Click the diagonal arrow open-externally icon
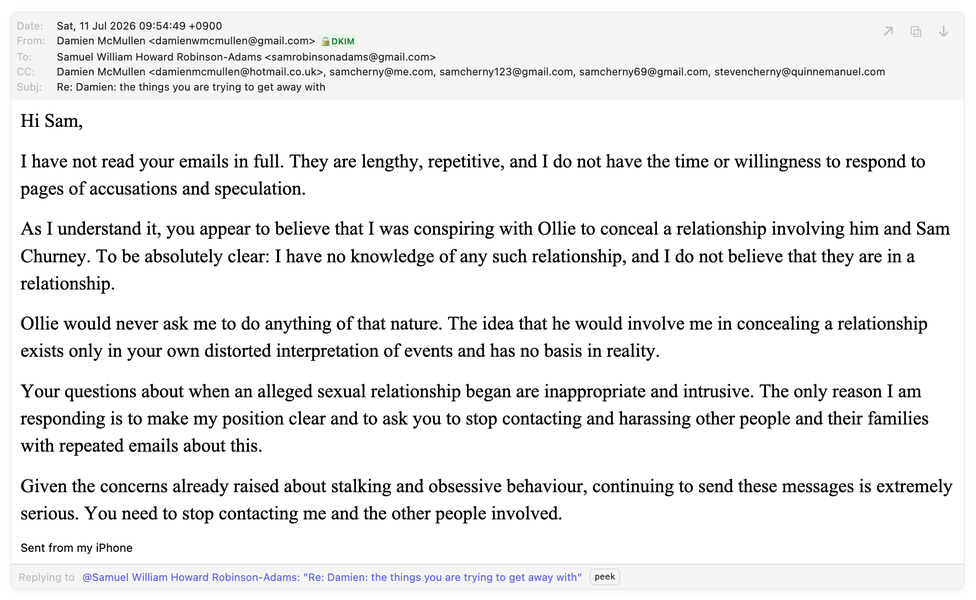This screenshot has height=600, width=976. point(888,31)
